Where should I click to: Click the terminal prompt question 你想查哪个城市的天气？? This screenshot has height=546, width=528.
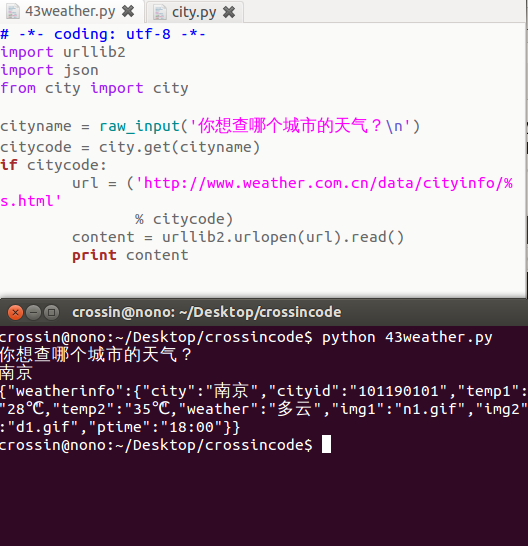pyautogui.click(x=96, y=355)
